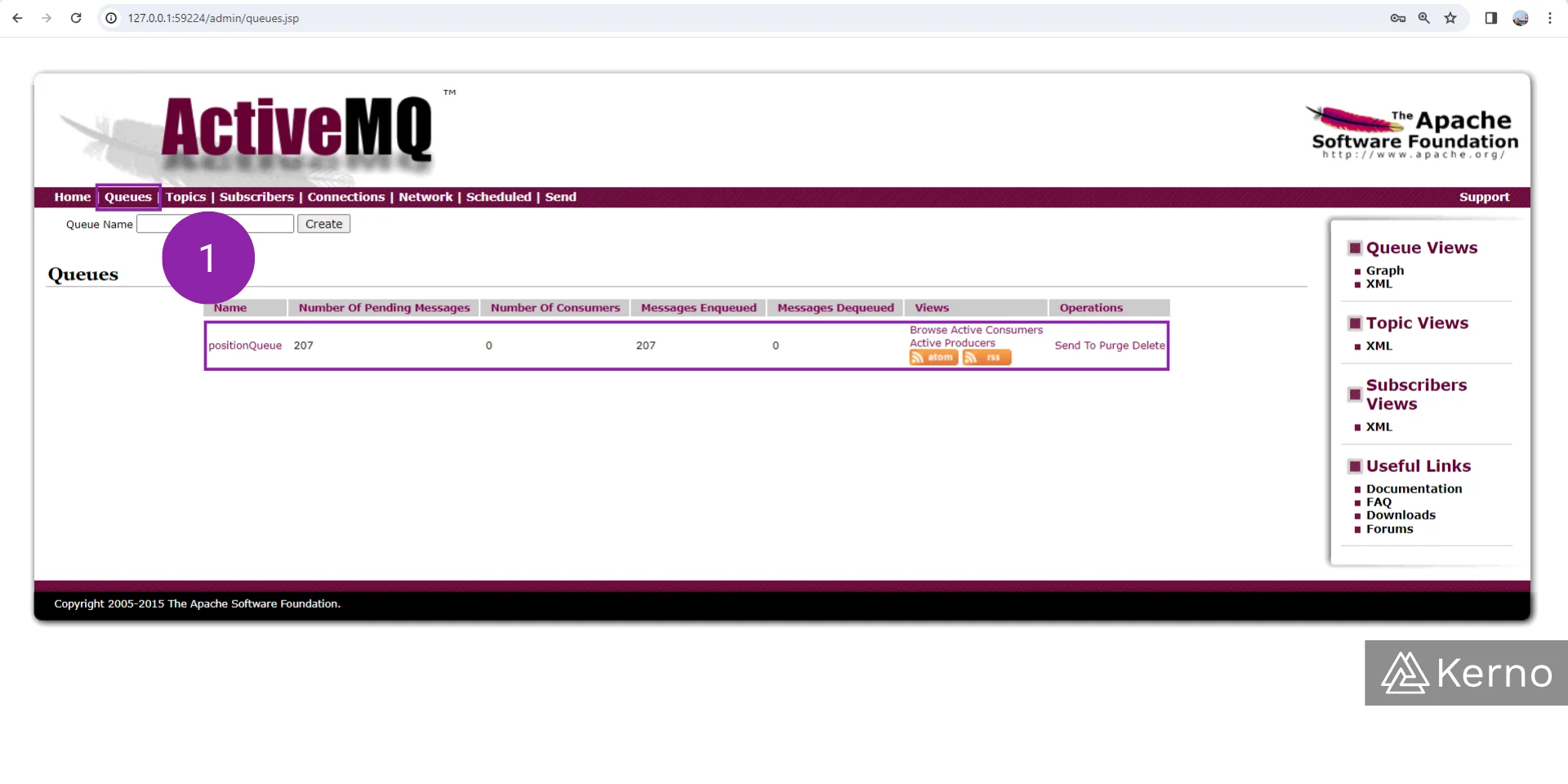Screen dimensions: 1568x784
Task: Open Queue Views Graph link
Action: click(1385, 270)
